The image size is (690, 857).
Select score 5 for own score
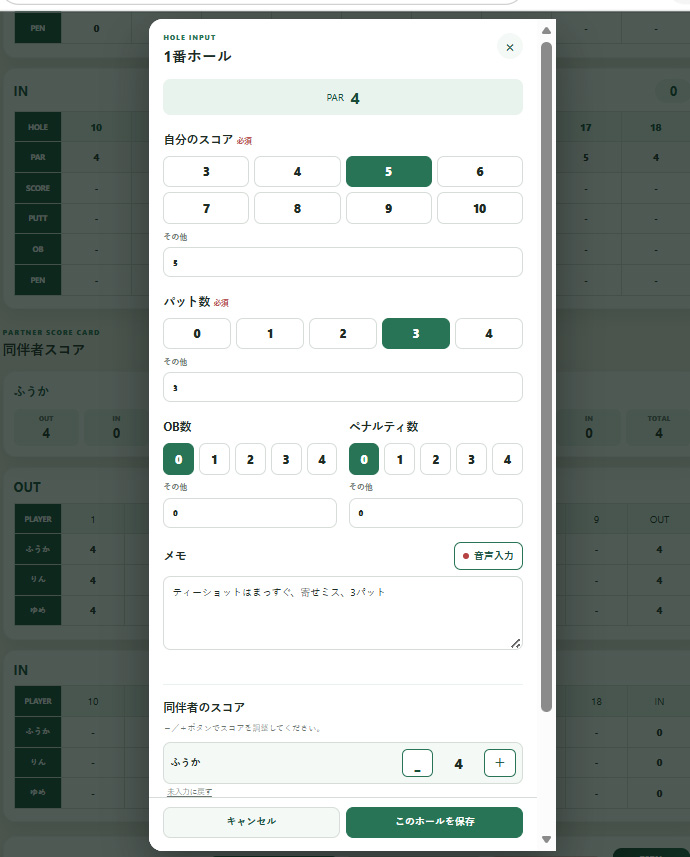(x=389, y=172)
